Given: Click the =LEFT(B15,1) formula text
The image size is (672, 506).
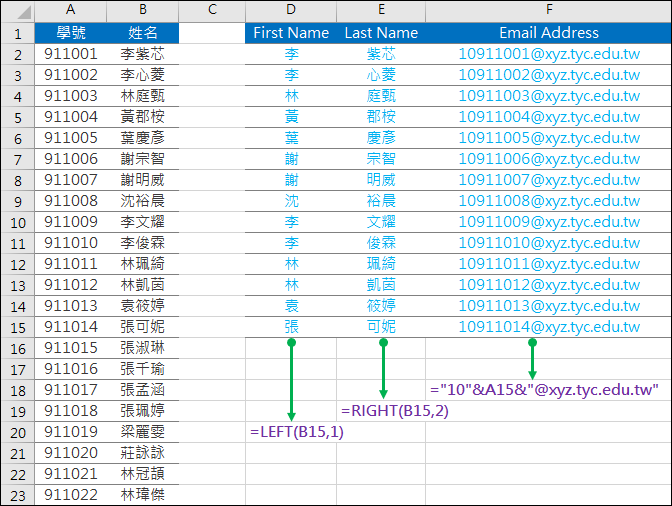Looking at the screenshot, I should coord(297,432).
